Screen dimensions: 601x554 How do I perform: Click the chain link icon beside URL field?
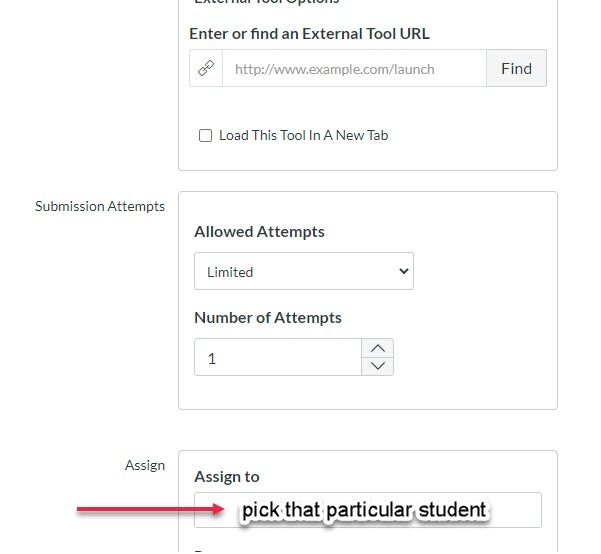[205, 69]
